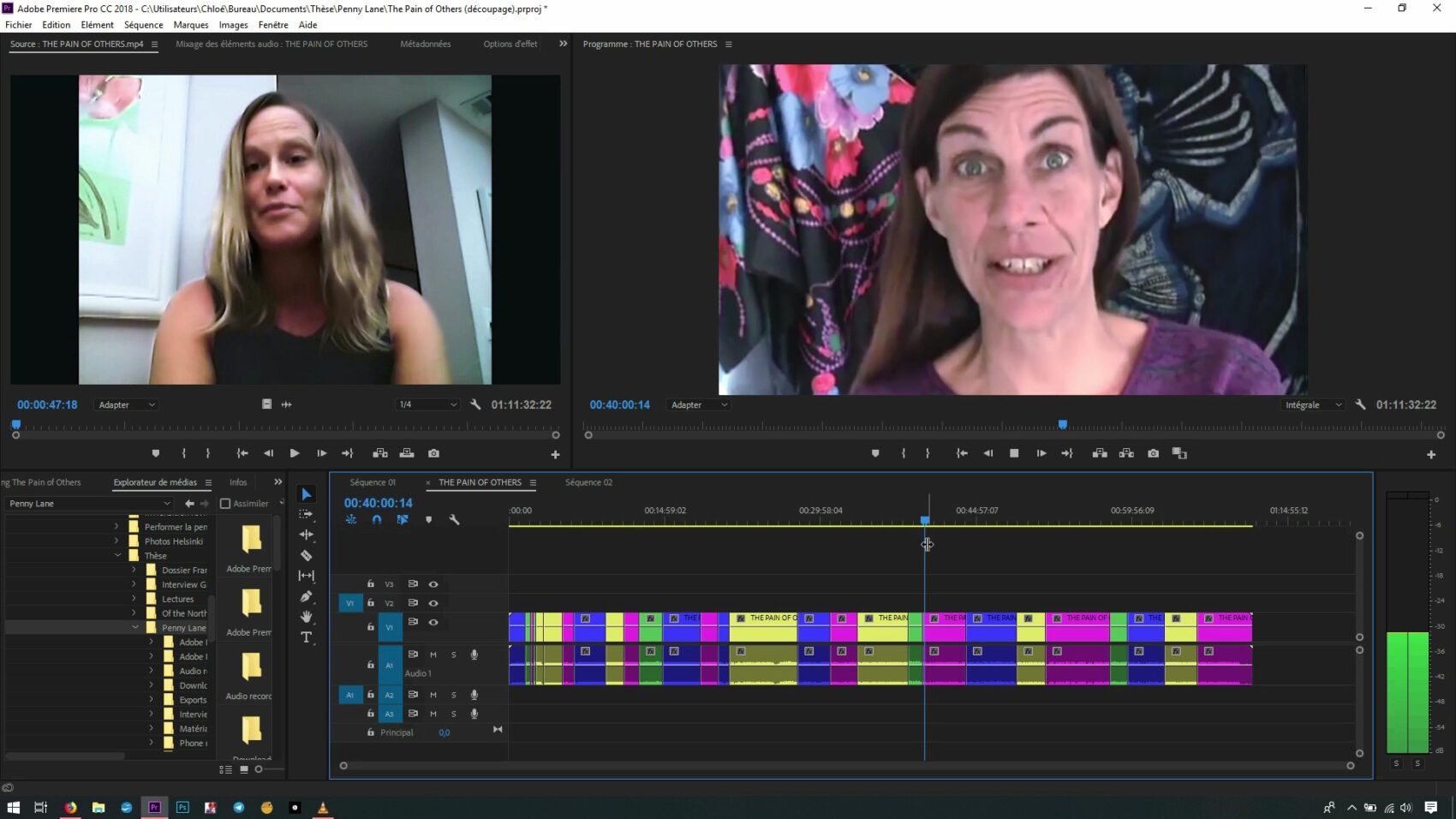The width and height of the screenshot is (1456, 819).
Task: Expand the Exports folder
Action: [152, 700]
